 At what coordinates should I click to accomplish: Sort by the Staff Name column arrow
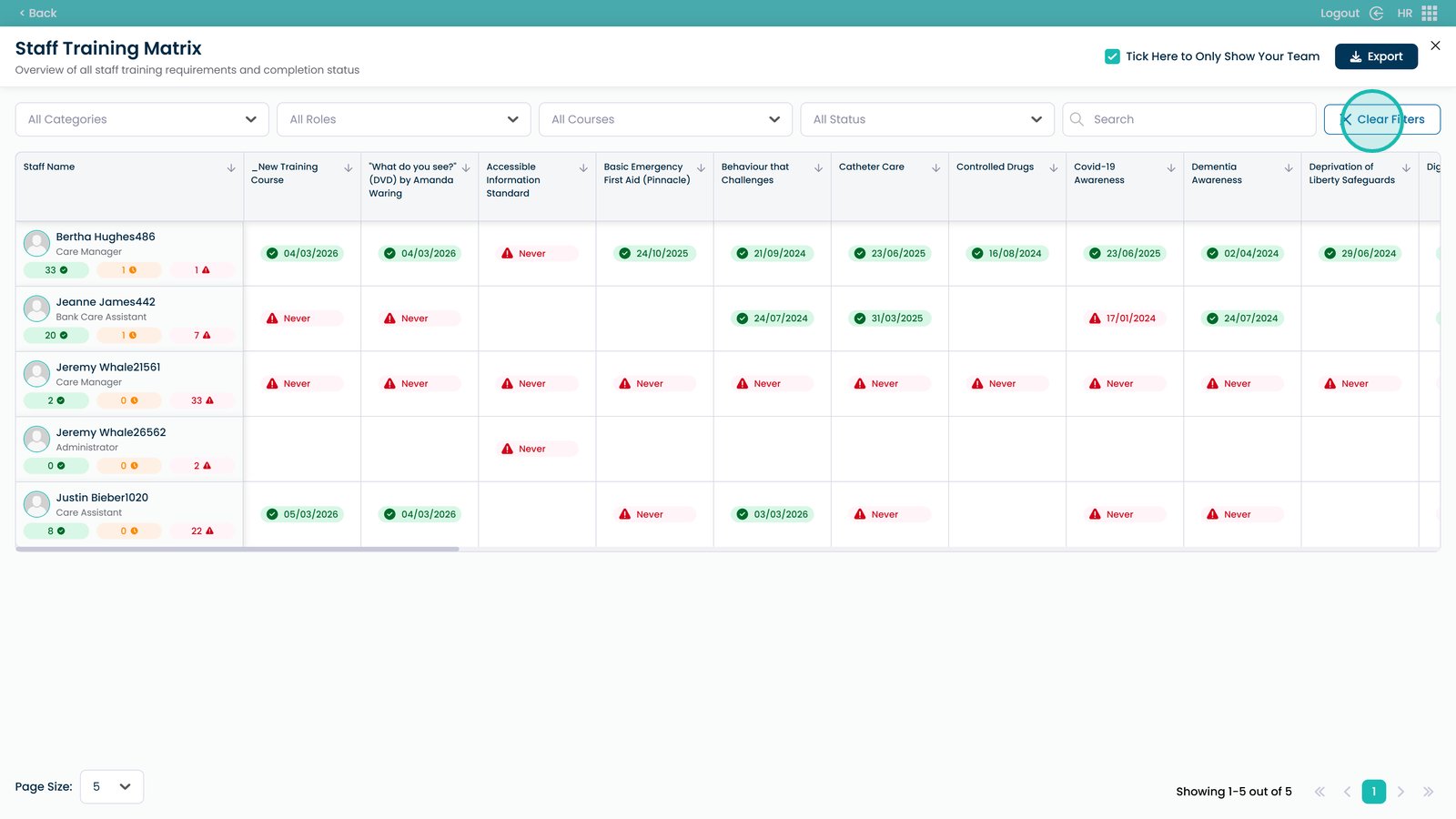(x=231, y=168)
